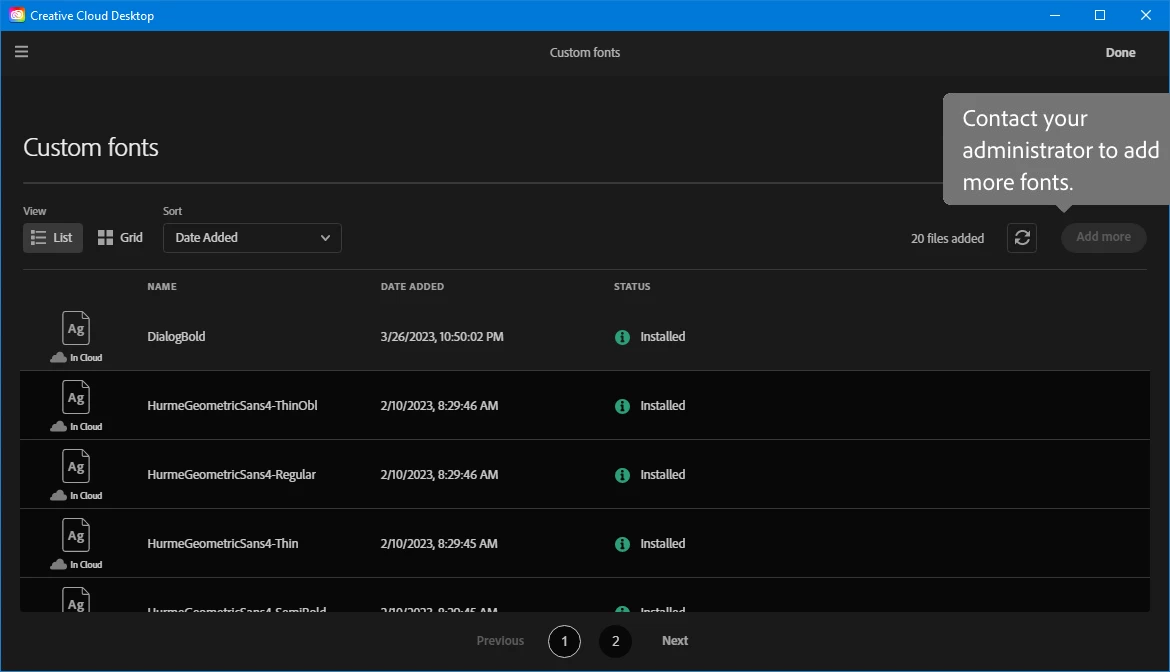Click the Installed status for DialogBold
The width and height of the screenshot is (1170, 672).
[663, 336]
